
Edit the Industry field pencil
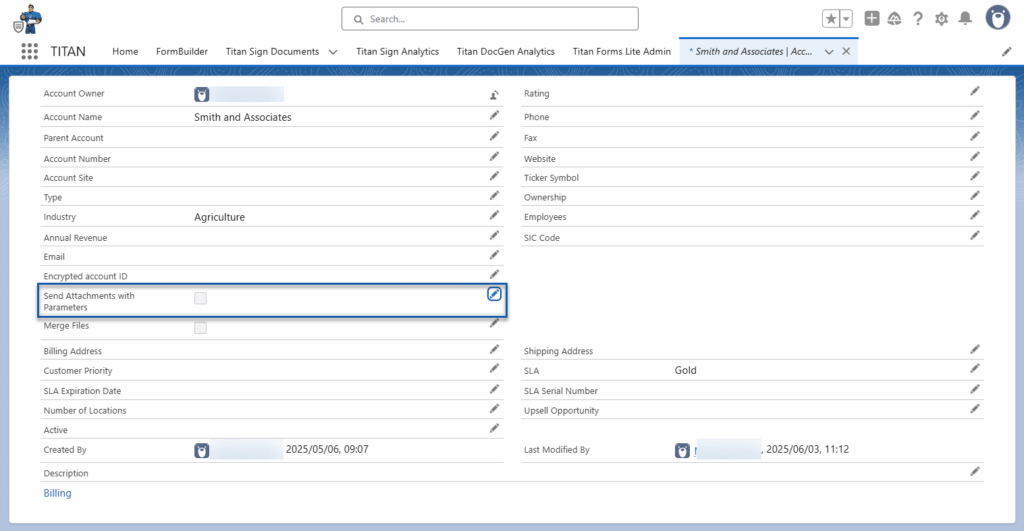tap(494, 216)
